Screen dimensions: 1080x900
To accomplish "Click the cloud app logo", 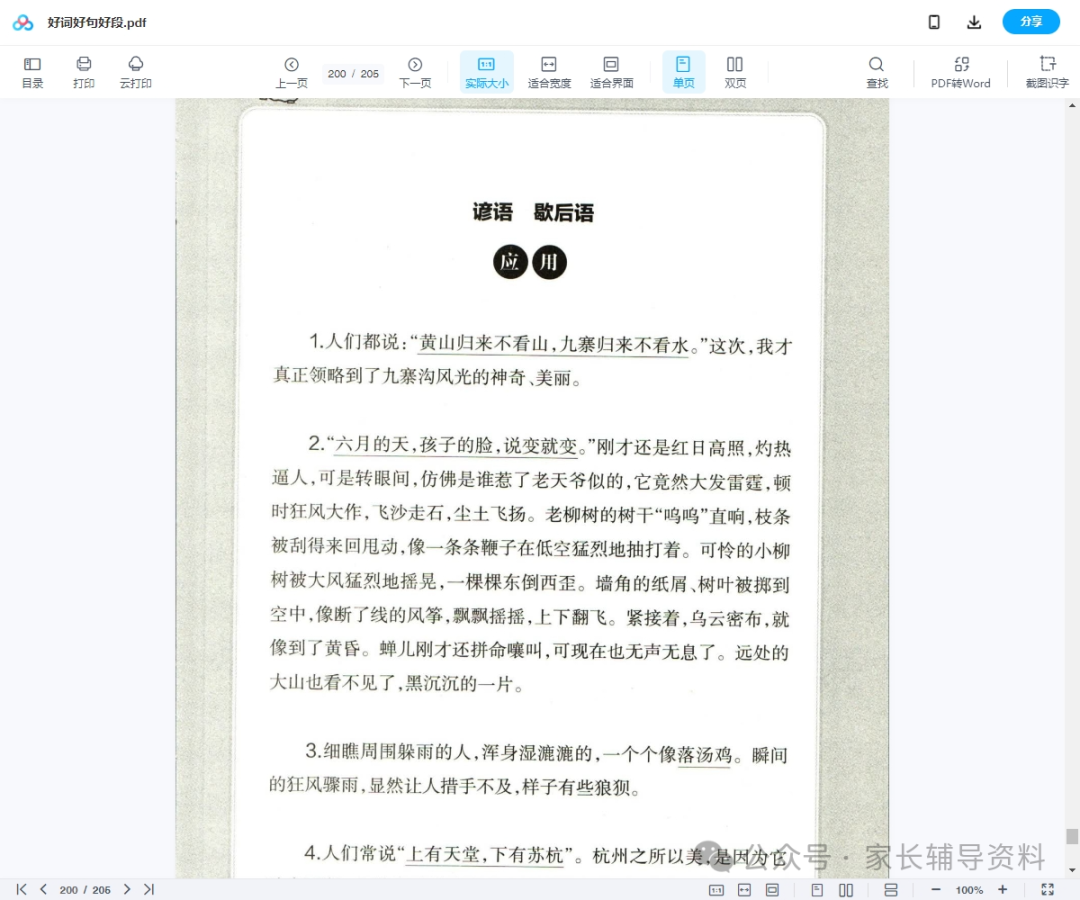I will click(x=23, y=23).
